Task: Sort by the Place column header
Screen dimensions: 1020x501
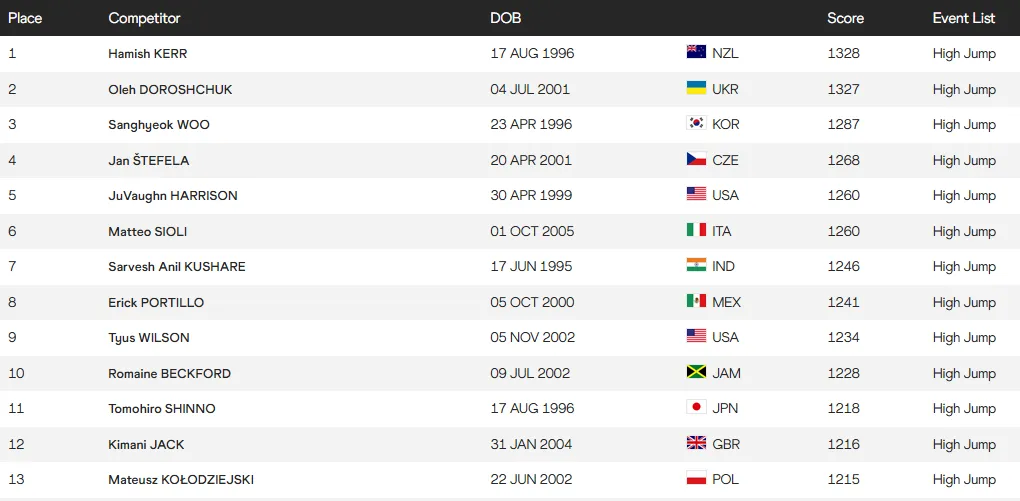Action: pyautogui.click(x=25, y=18)
